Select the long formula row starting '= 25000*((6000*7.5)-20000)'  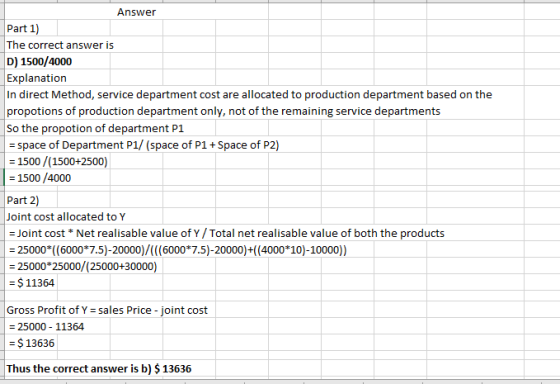(178, 250)
